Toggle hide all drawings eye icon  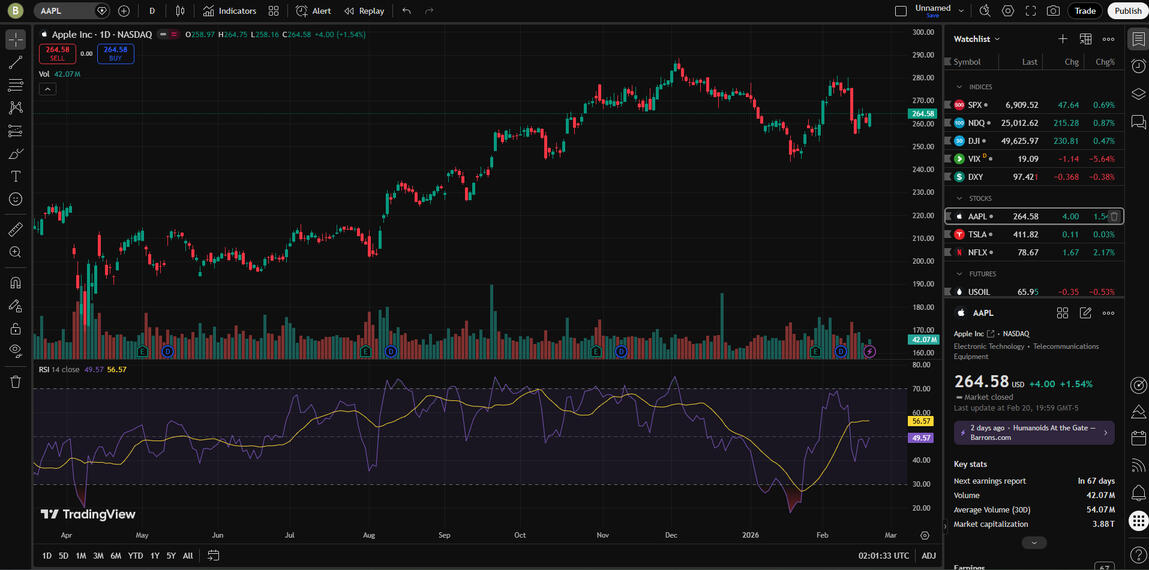click(x=15, y=350)
